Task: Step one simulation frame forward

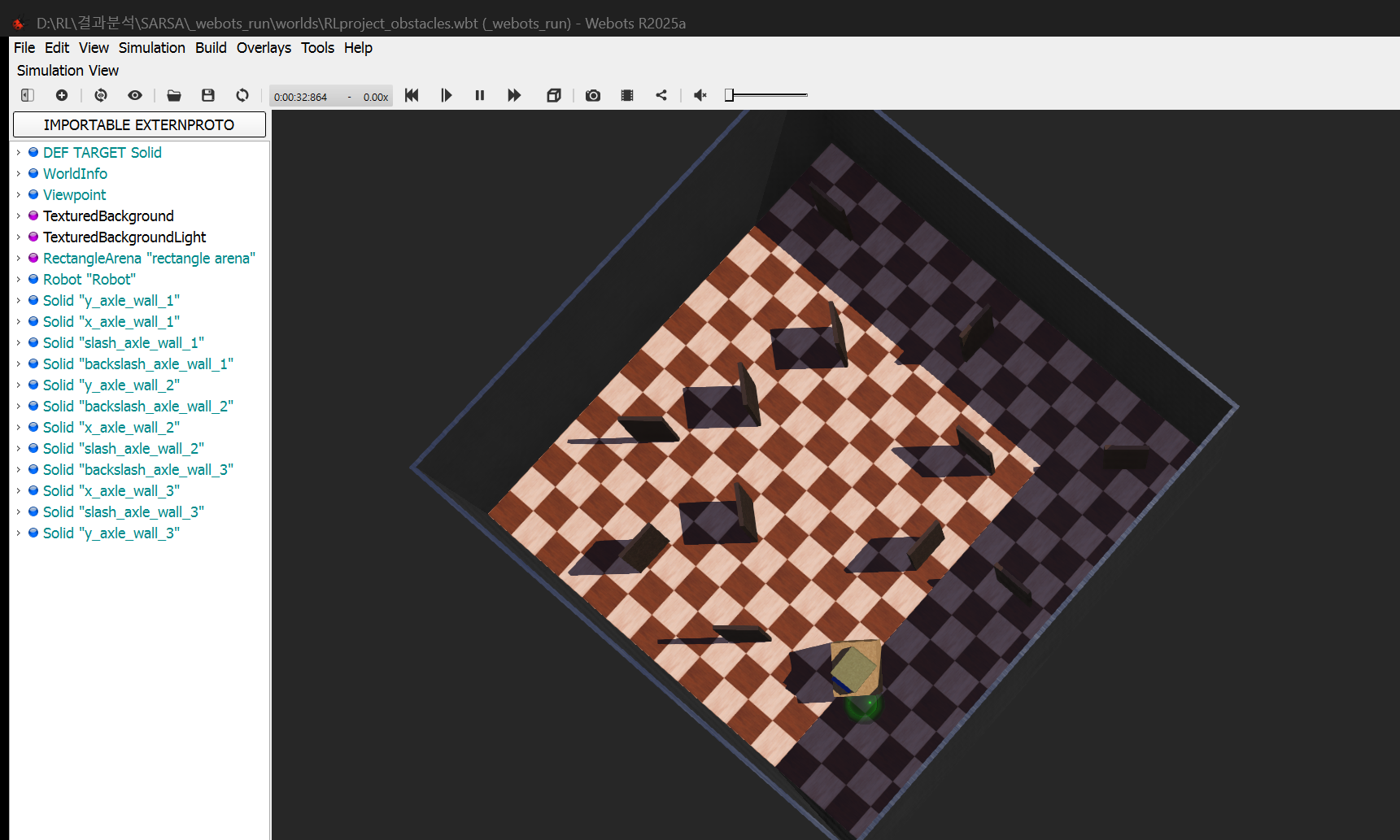Action: coord(446,95)
